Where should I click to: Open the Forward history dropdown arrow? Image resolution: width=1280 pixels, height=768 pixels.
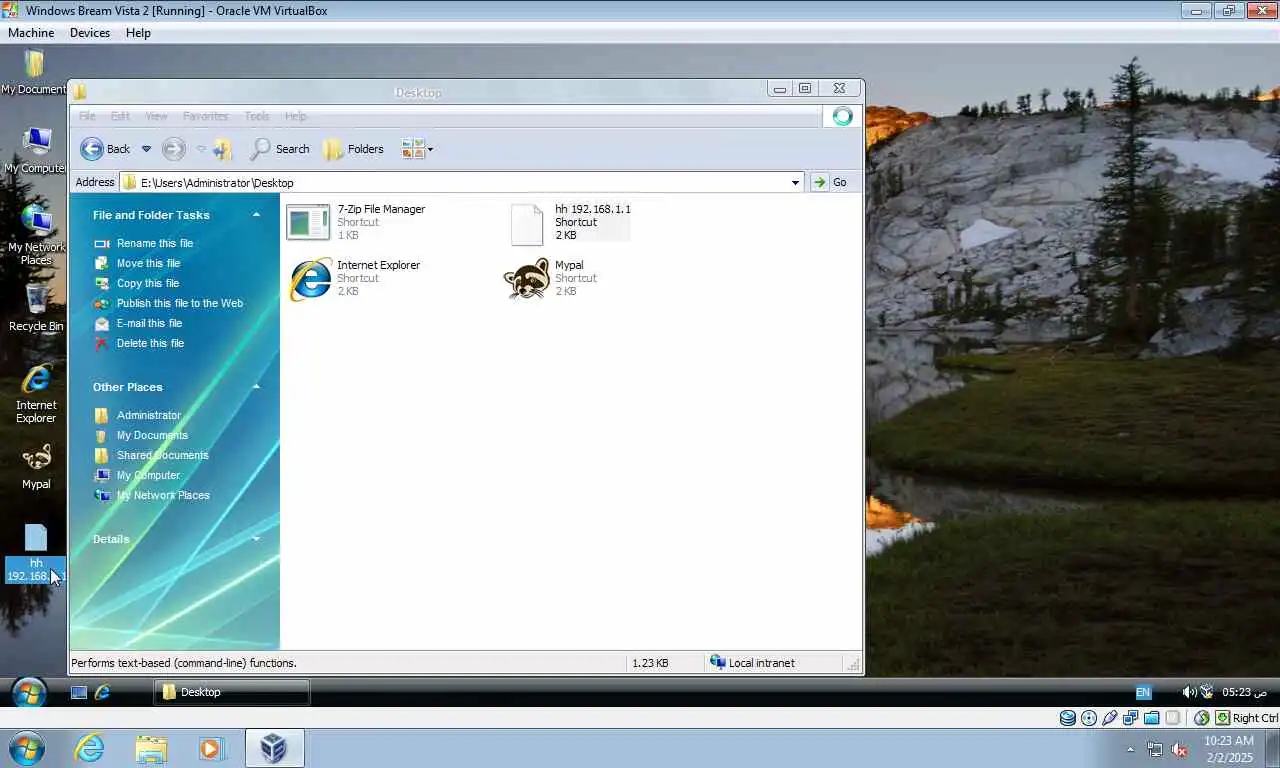[x=201, y=149]
